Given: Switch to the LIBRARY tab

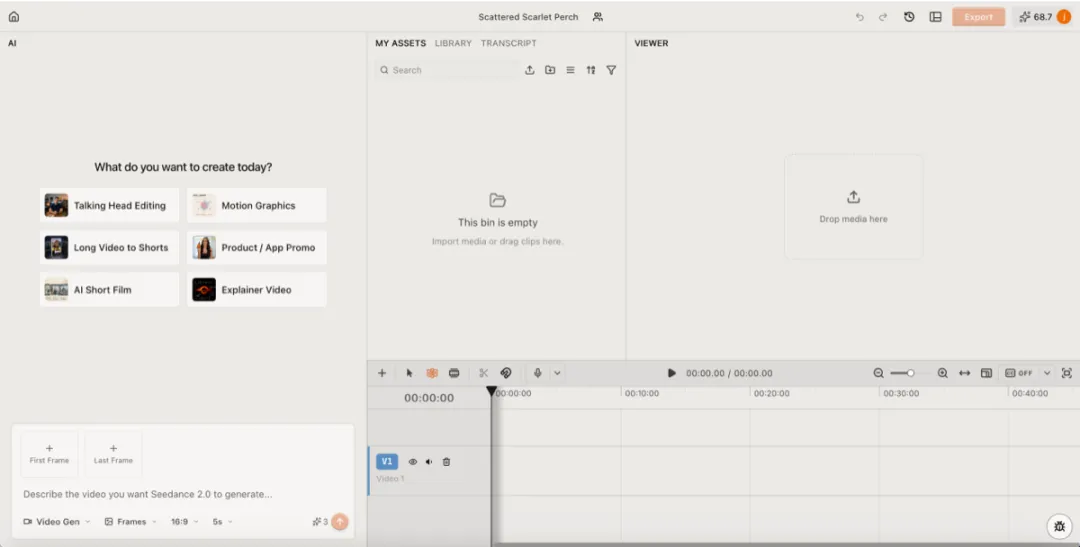Looking at the screenshot, I should click(453, 43).
